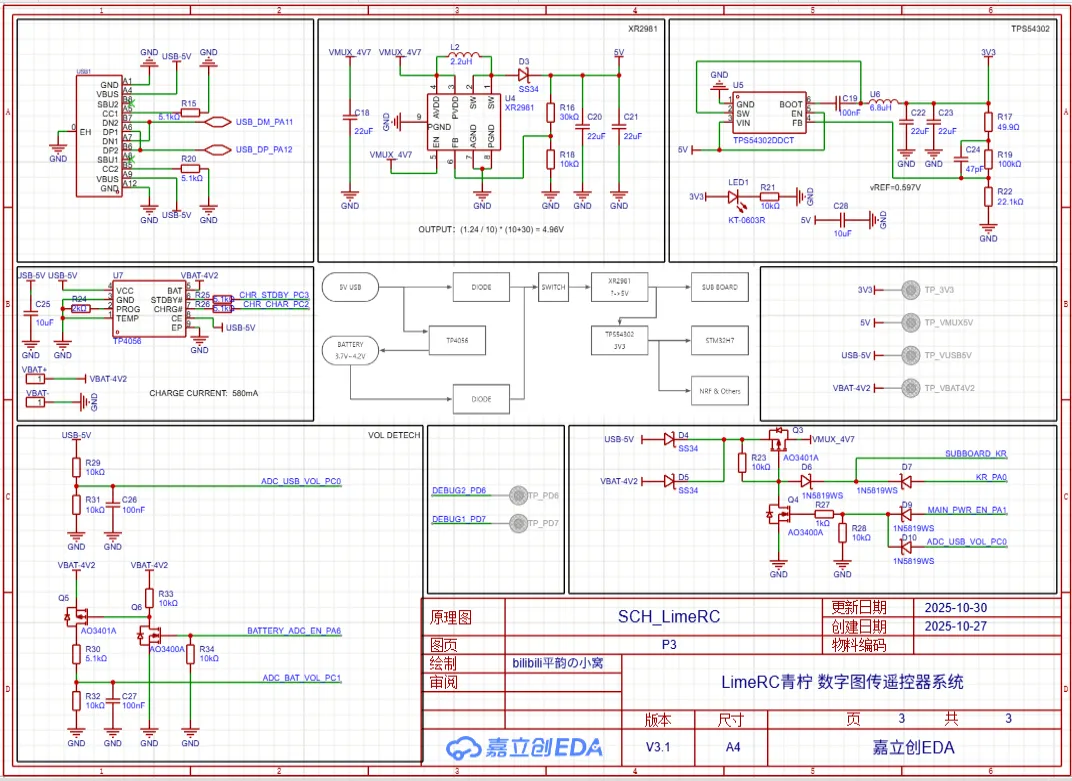Screen dimensions: 1072x781
Task: Select the NRF & Others block
Action: click(718, 390)
